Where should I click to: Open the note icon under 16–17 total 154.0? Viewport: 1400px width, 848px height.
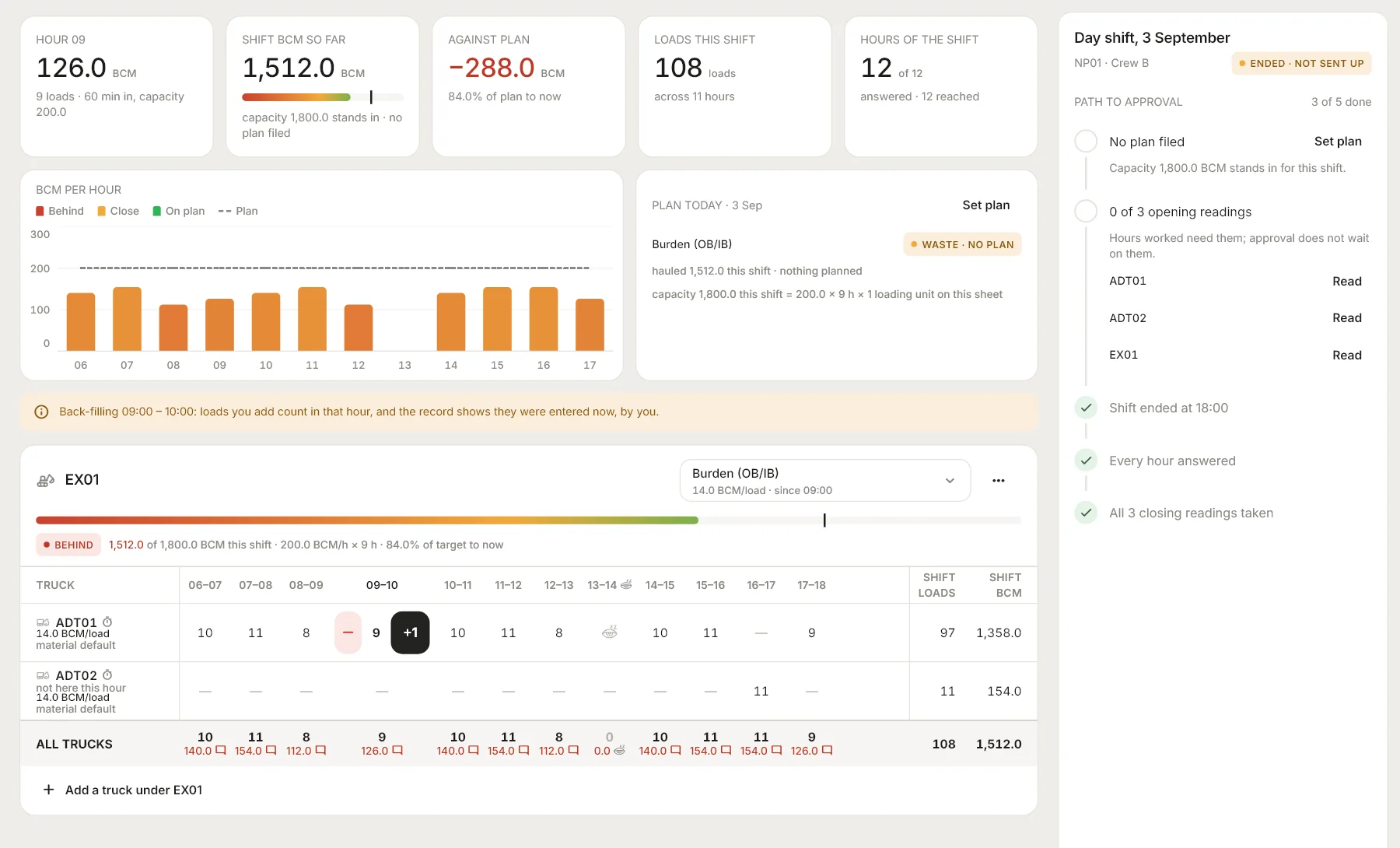pos(776,751)
